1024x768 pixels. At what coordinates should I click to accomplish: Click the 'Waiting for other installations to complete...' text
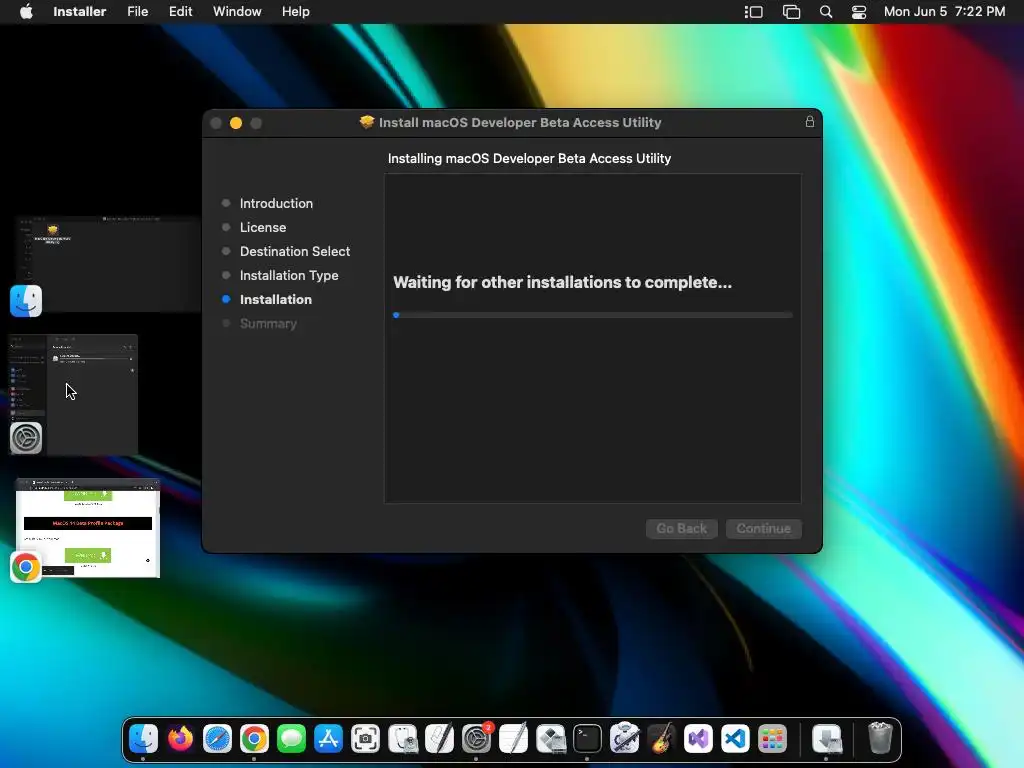coord(562,282)
